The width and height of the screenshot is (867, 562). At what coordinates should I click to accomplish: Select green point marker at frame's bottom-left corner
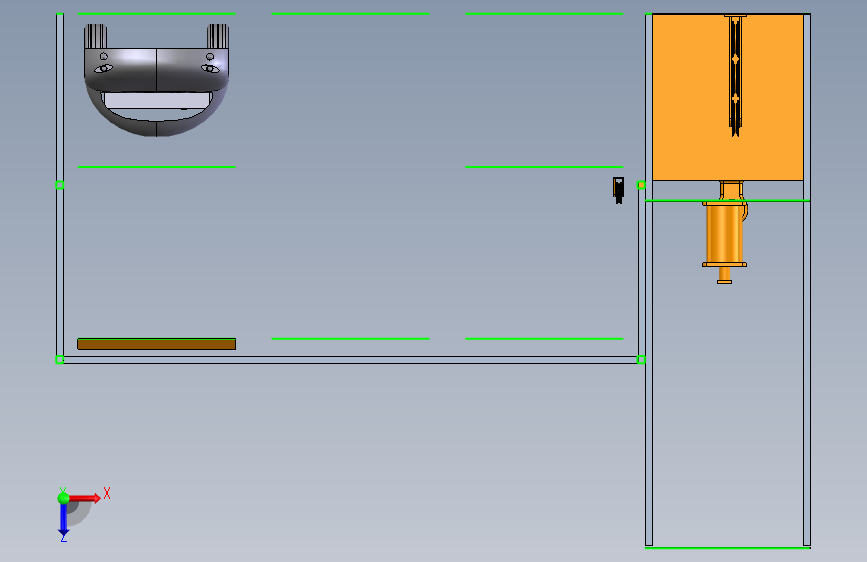[60, 360]
